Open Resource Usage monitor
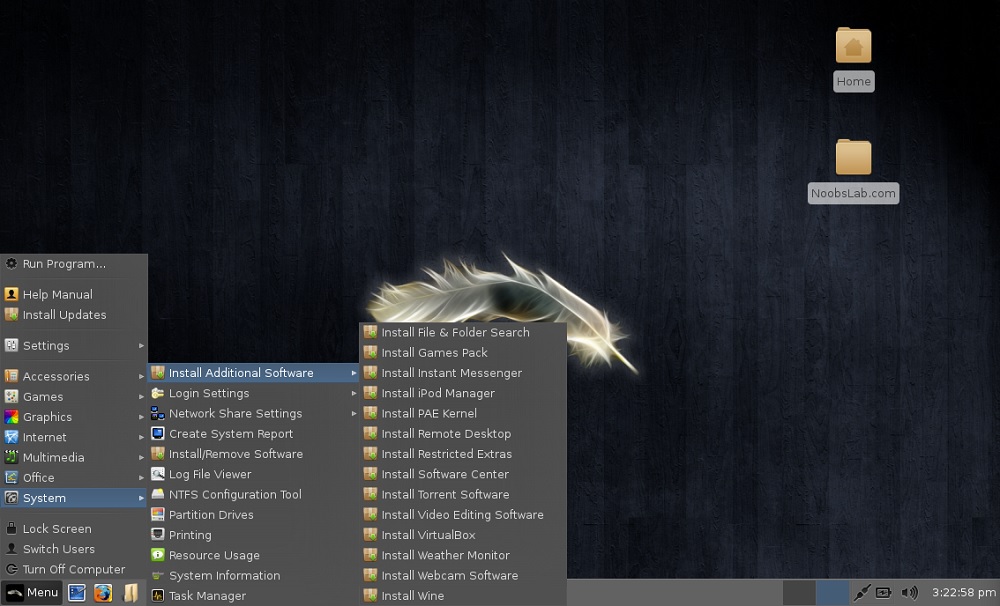This screenshot has height=606, width=1000. 253,555
